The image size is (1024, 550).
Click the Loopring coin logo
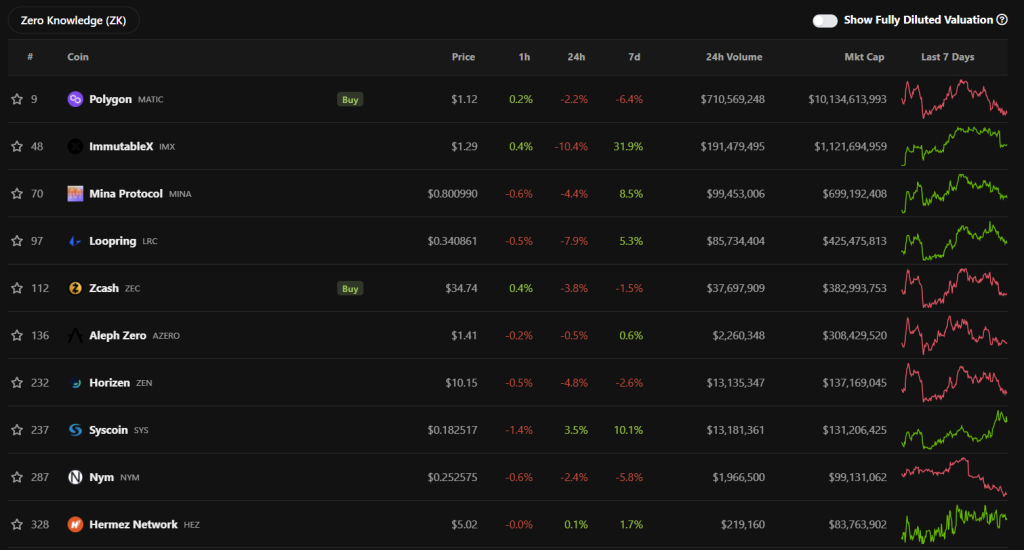coord(75,241)
